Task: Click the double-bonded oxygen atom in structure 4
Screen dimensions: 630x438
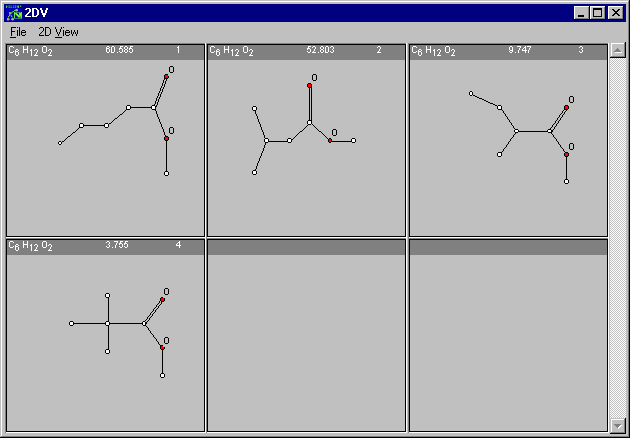Action: click(162, 299)
